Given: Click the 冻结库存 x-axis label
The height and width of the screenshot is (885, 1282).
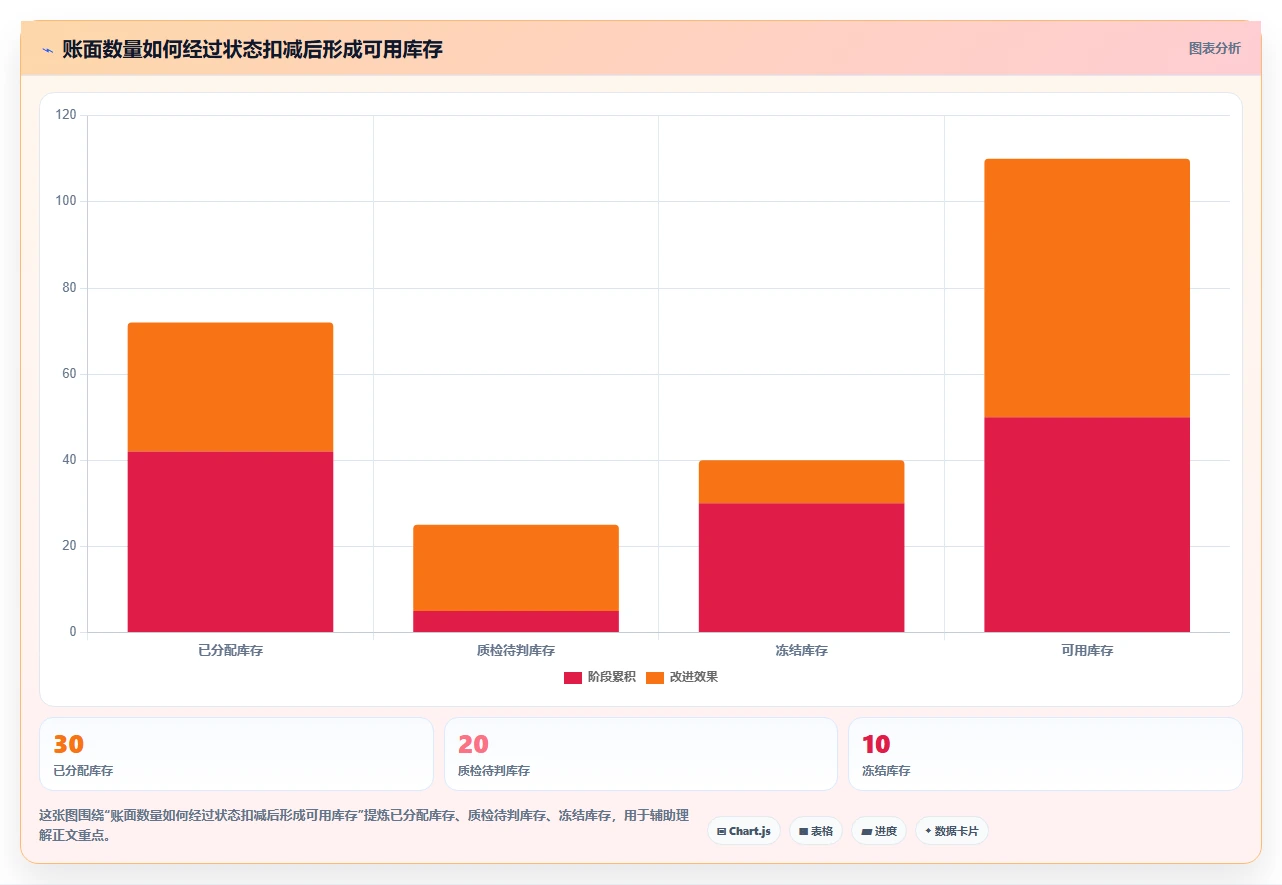Looking at the screenshot, I should 801,650.
